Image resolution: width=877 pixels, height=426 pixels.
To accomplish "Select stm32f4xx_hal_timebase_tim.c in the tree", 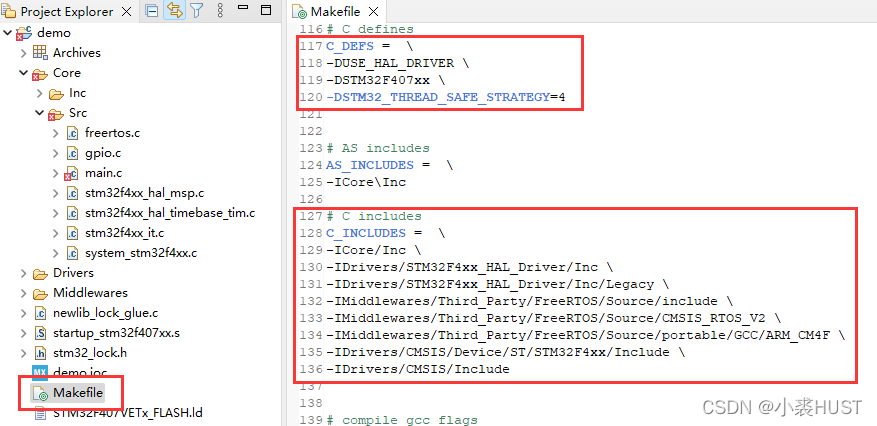I will (170, 213).
